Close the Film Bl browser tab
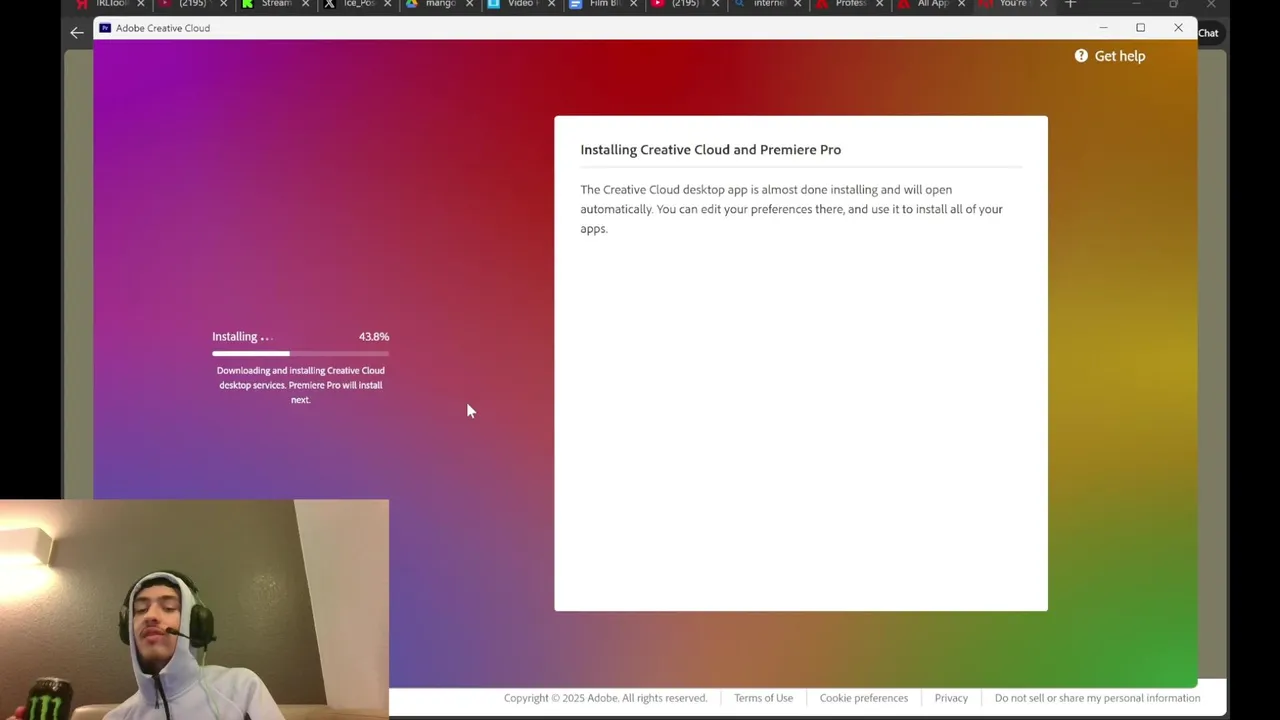The width and height of the screenshot is (1280, 720). click(x=633, y=4)
